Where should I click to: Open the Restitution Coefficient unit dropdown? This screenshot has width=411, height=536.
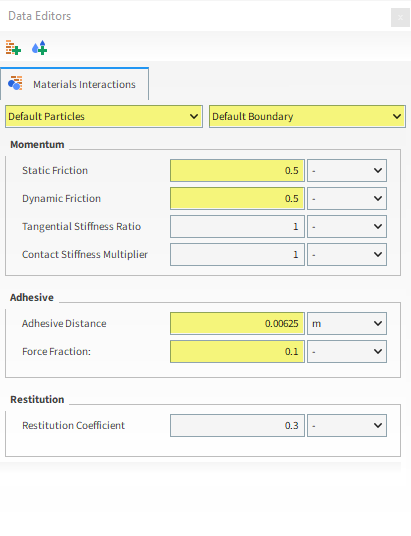[347, 426]
